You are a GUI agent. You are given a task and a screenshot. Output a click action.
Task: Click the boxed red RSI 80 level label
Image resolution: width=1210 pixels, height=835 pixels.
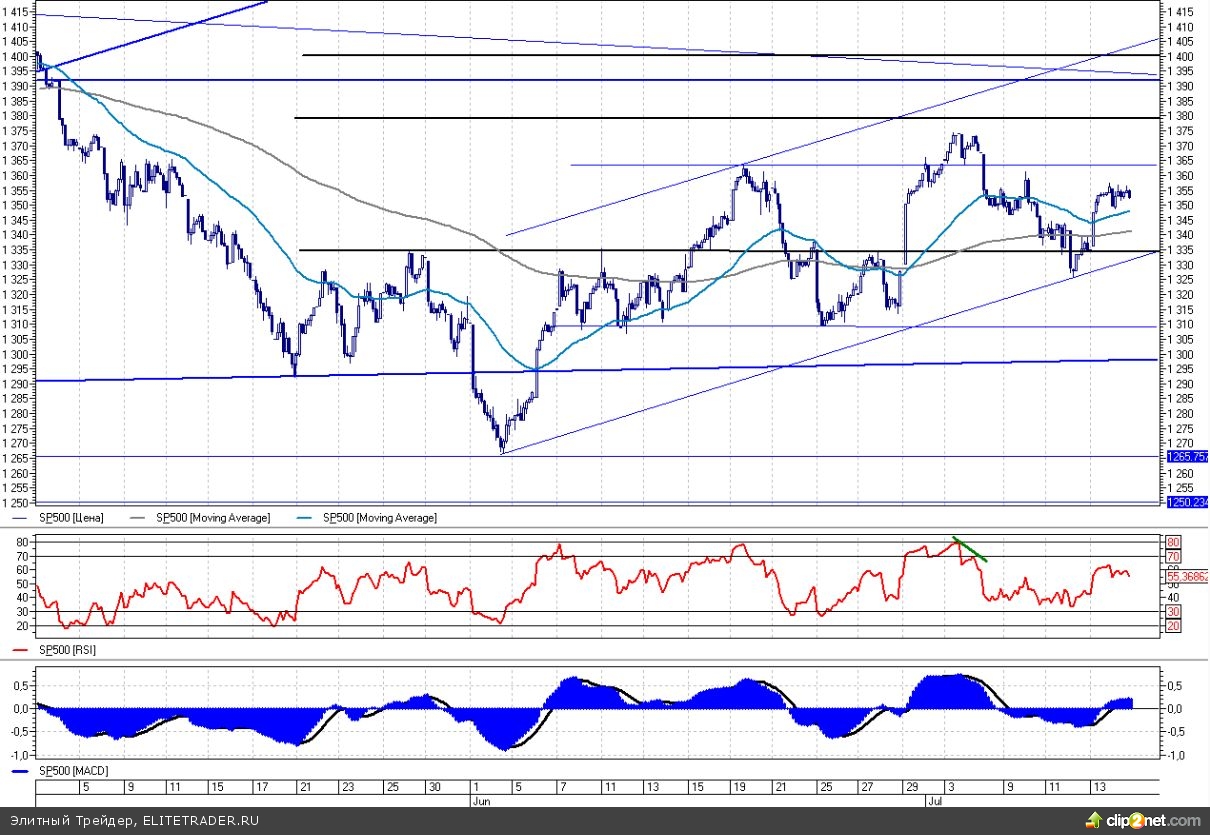(x=1173, y=541)
